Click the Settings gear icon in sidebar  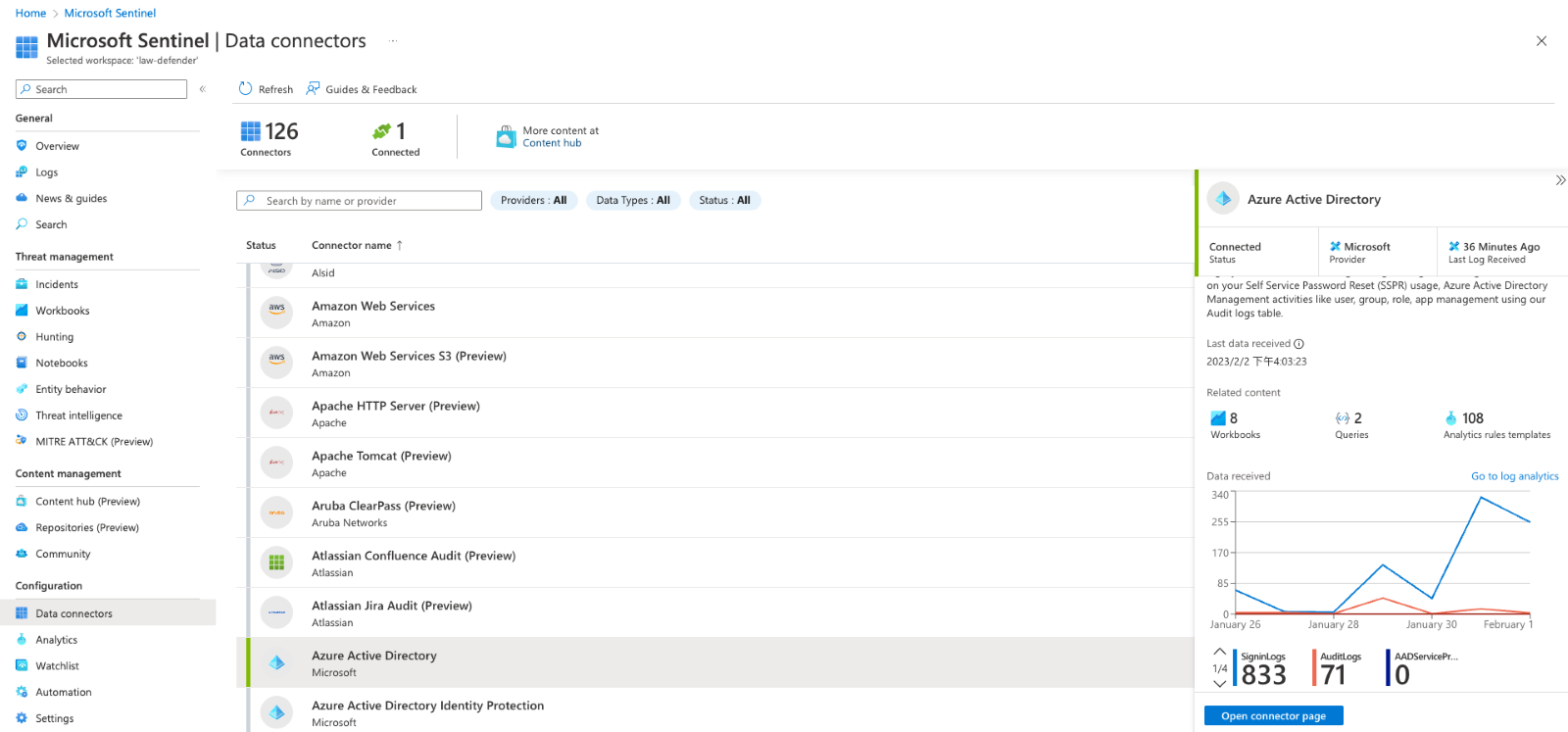(22, 718)
